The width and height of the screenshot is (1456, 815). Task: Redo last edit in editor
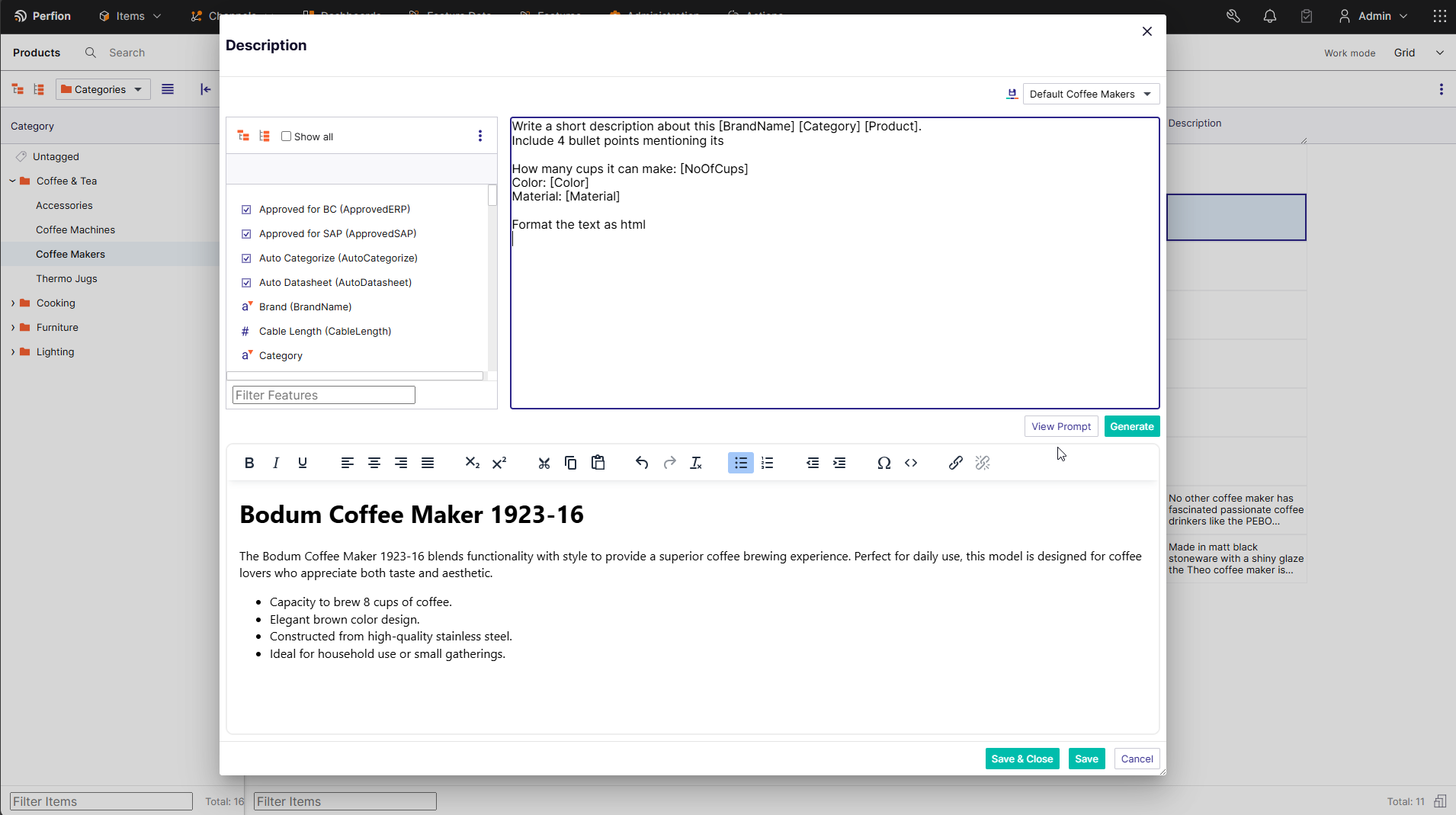(x=669, y=463)
